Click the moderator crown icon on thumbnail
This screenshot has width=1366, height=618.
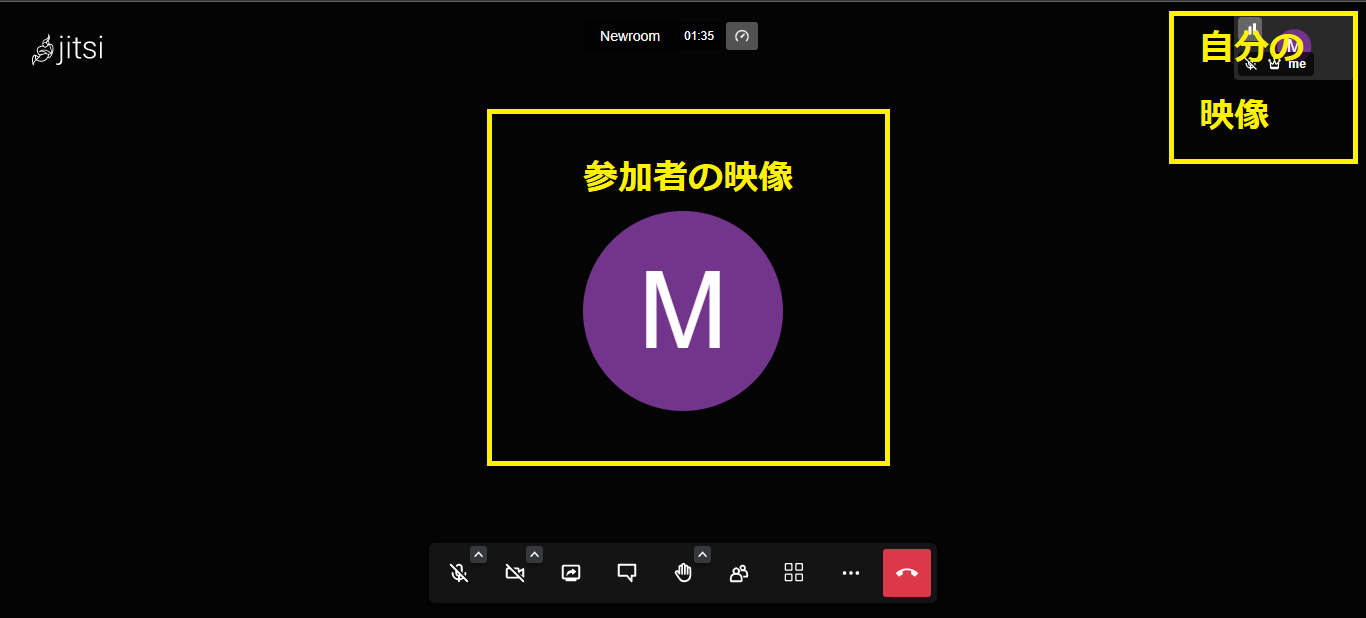coord(1274,64)
